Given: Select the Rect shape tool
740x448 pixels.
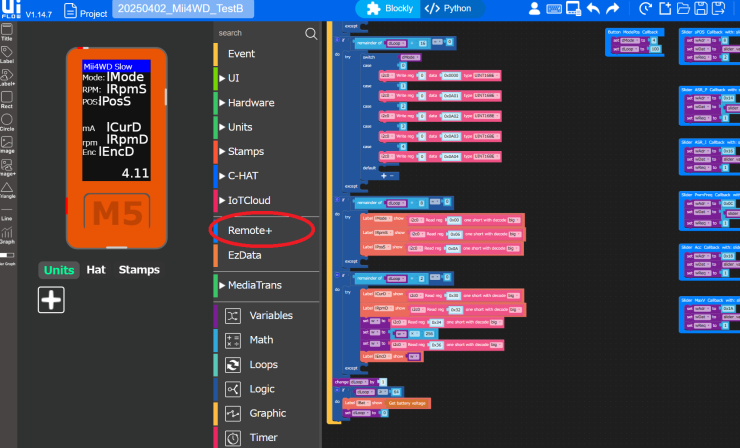Looking at the screenshot, I should click(x=7, y=100).
